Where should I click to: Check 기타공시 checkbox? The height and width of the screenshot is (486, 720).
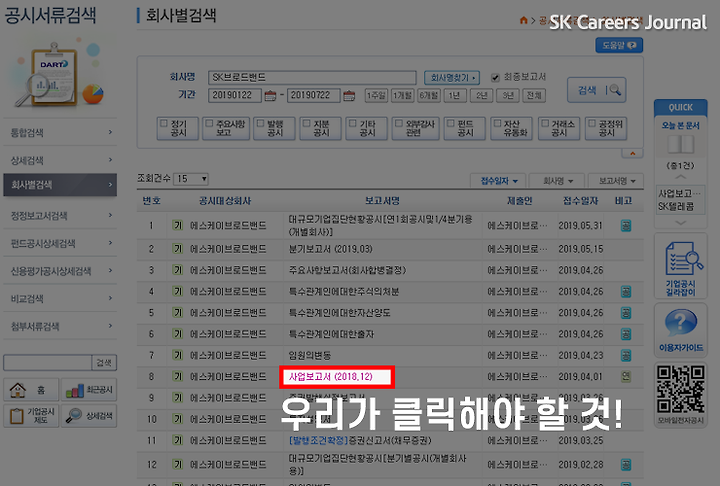353,123
